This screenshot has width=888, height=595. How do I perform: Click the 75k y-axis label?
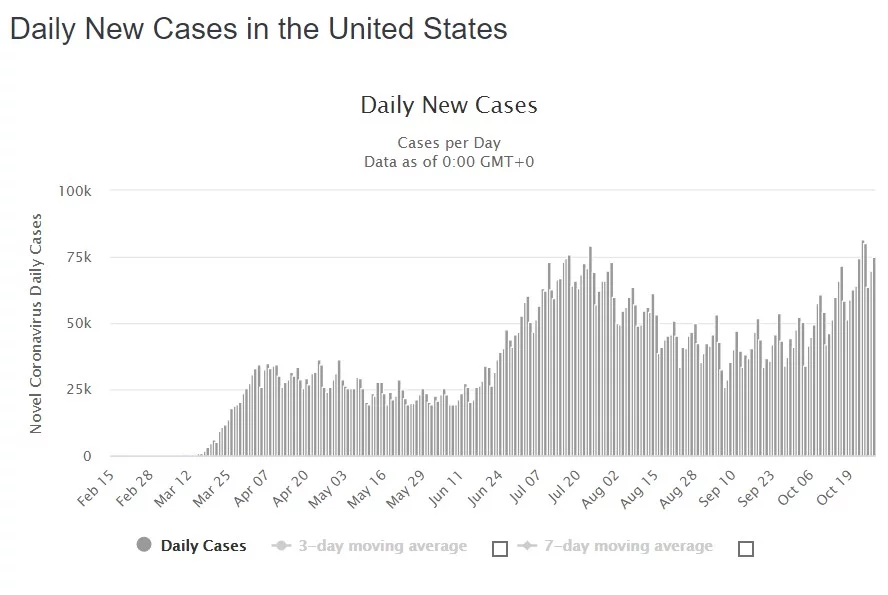click(80, 257)
